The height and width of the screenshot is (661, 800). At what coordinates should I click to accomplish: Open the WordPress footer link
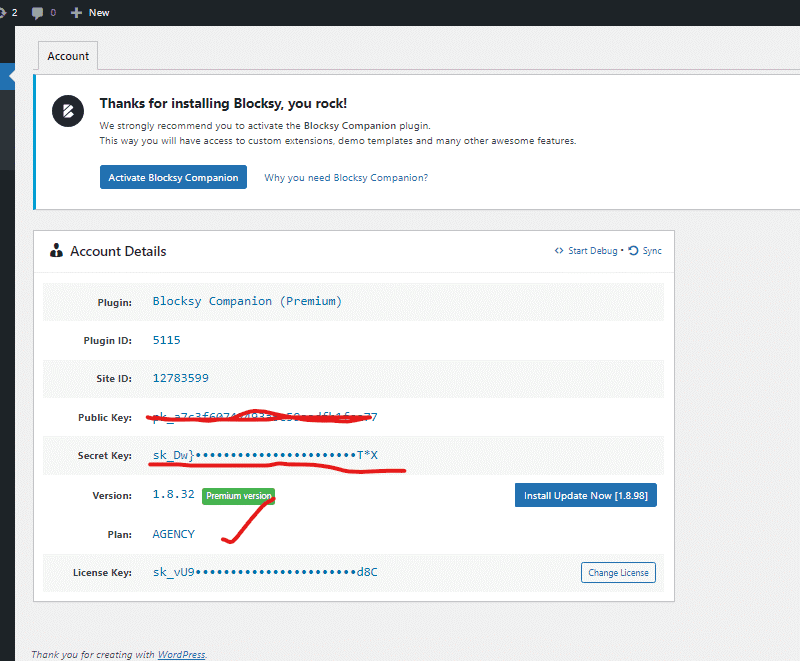(181, 654)
